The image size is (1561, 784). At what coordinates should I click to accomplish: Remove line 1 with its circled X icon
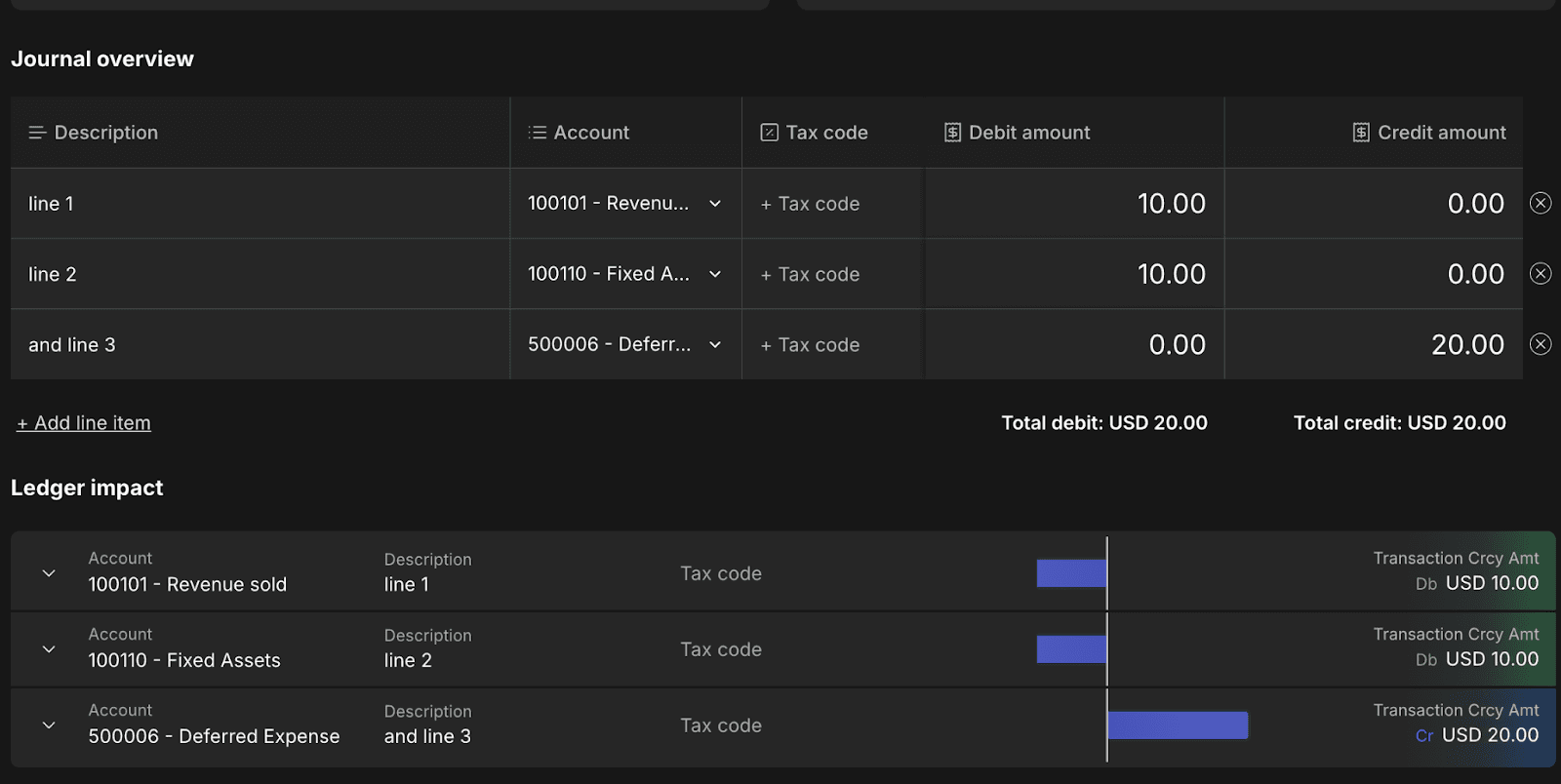click(1541, 203)
